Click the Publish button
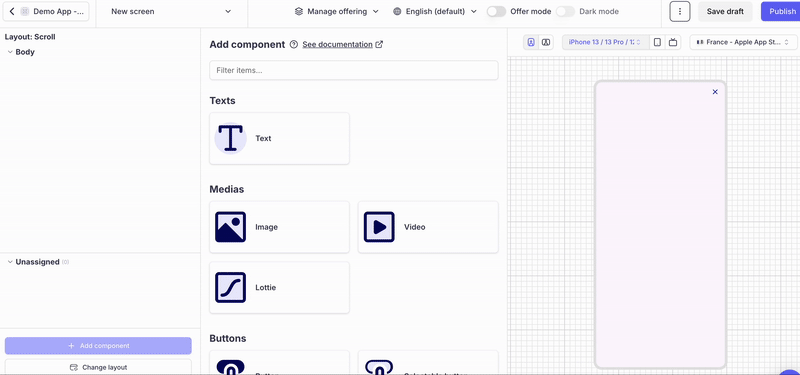This screenshot has height=375, width=800. 781,11
